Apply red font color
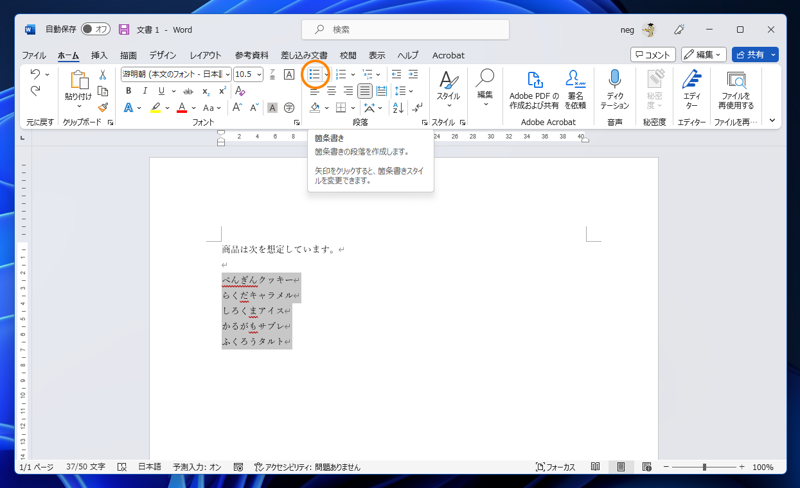 [182, 108]
